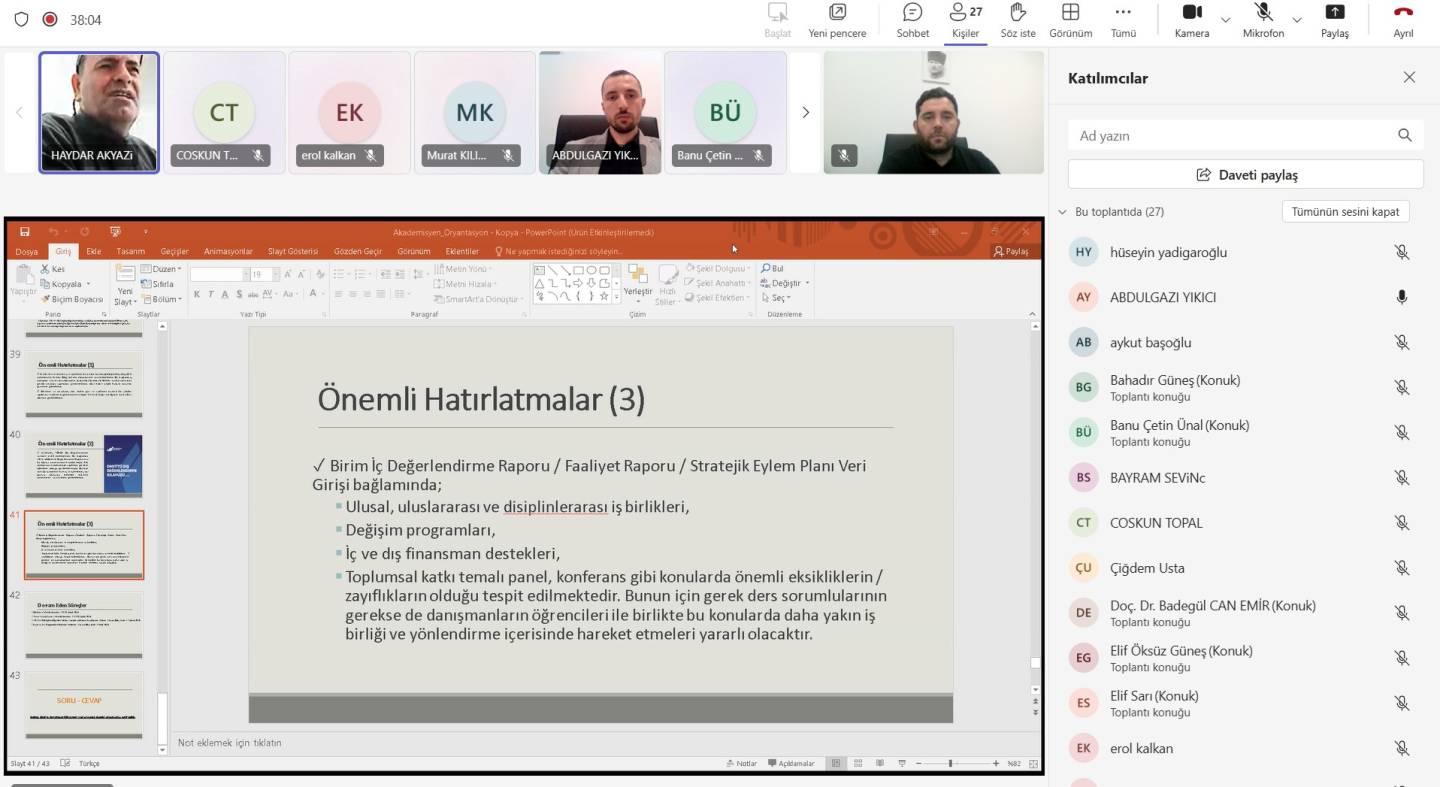Show next participants with right arrow
The width and height of the screenshot is (1440, 787).
point(805,113)
